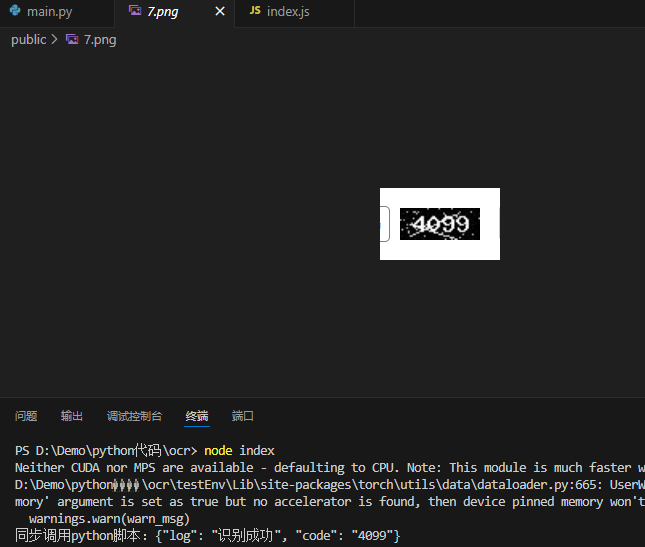Open the 问题 panel tab
645x547 pixels.
[x=26, y=416]
